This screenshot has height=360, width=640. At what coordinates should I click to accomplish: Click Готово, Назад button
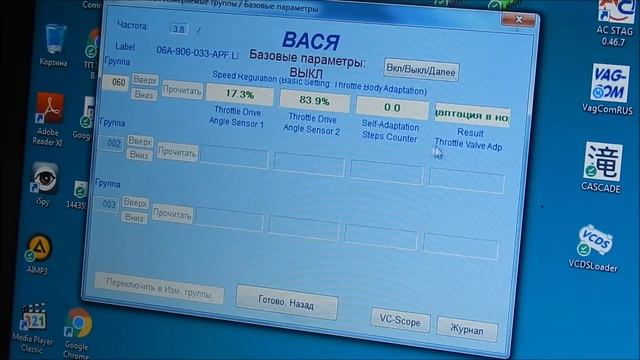[x=287, y=302]
